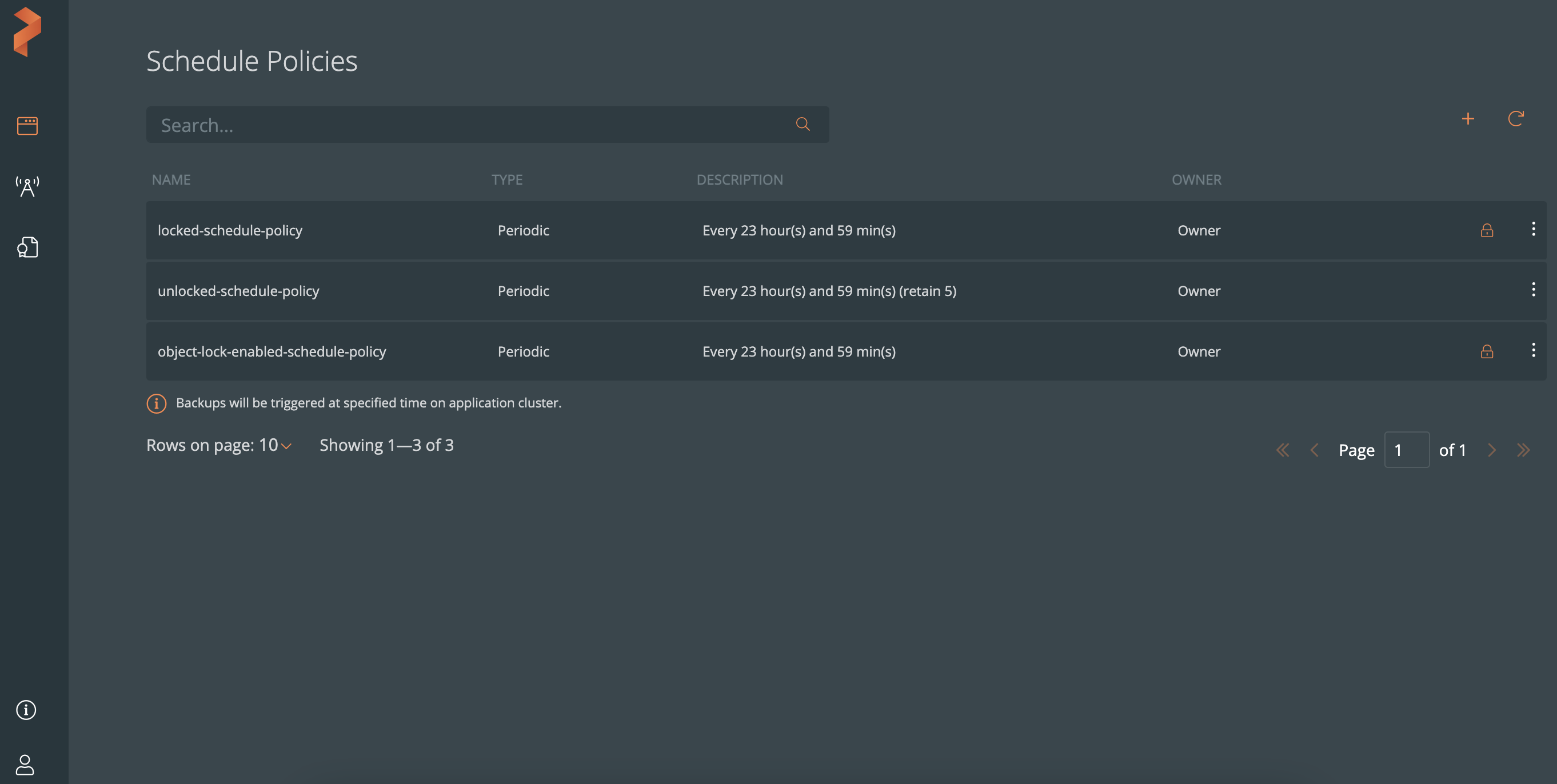Image resolution: width=1557 pixels, height=784 pixels.
Task: Expand the Rows on page dropdown
Action: pos(286,446)
